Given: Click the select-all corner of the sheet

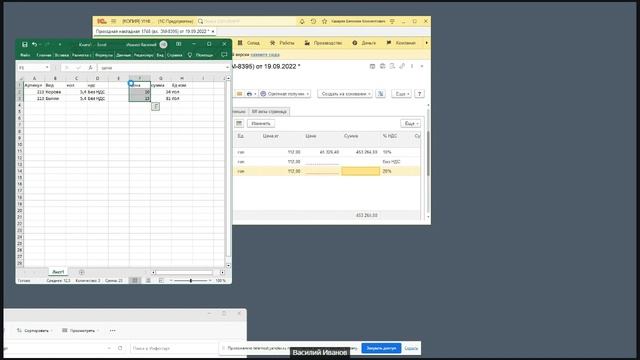Looking at the screenshot, I should 20,78.
